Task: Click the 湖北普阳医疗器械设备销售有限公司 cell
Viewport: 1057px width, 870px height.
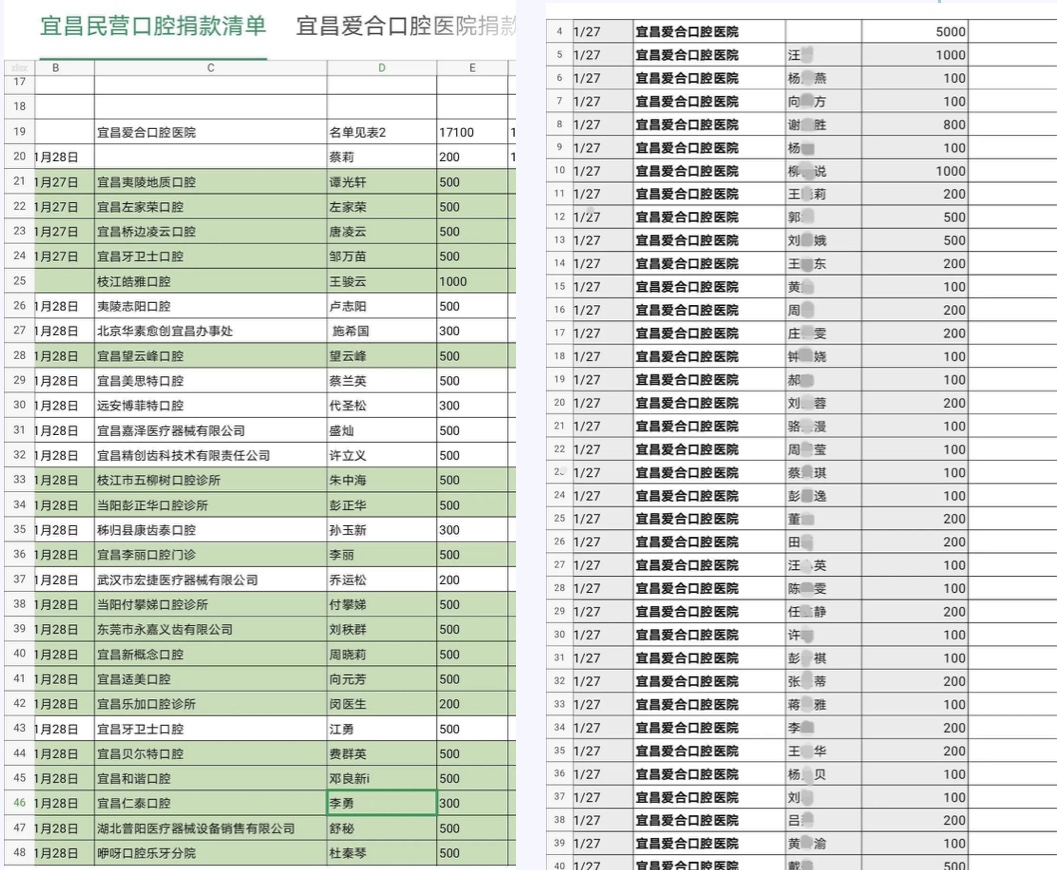Action: 211,828
